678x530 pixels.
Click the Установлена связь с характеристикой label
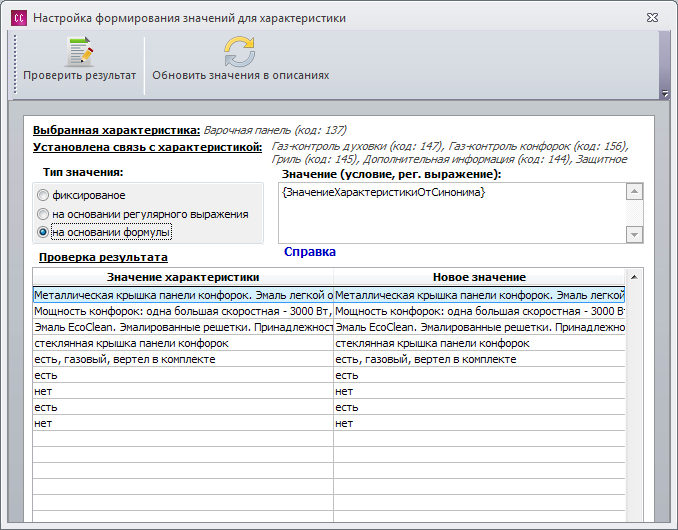pos(147,147)
